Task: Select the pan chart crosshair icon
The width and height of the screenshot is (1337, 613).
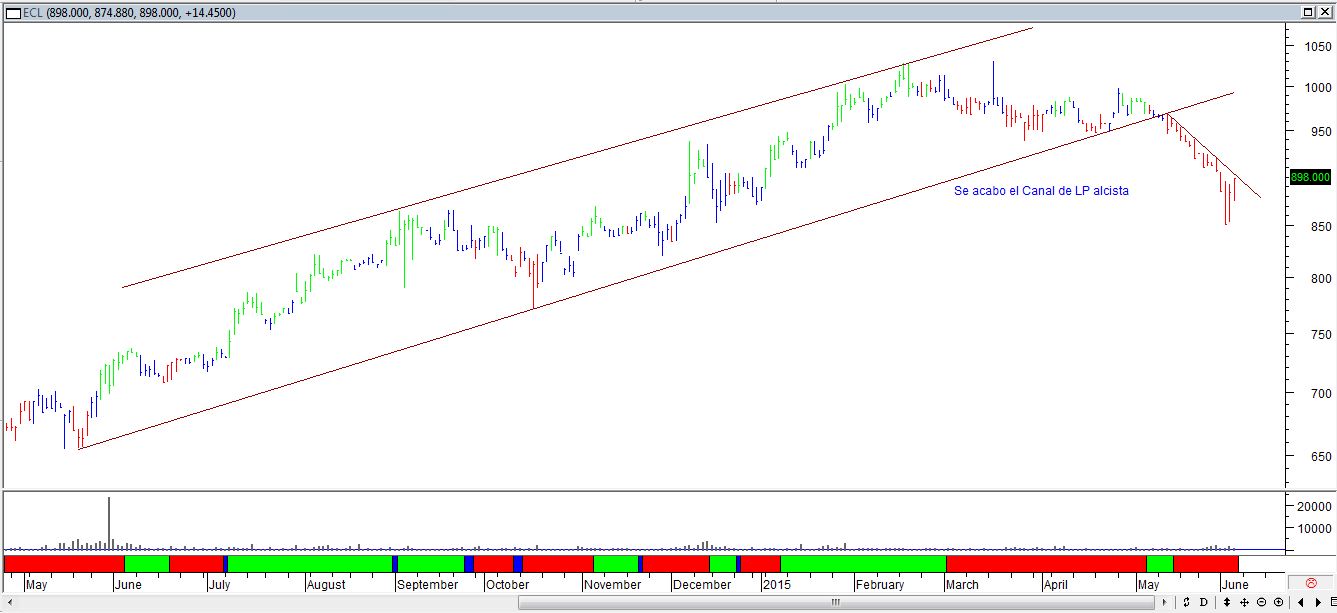Action: click(x=1244, y=602)
